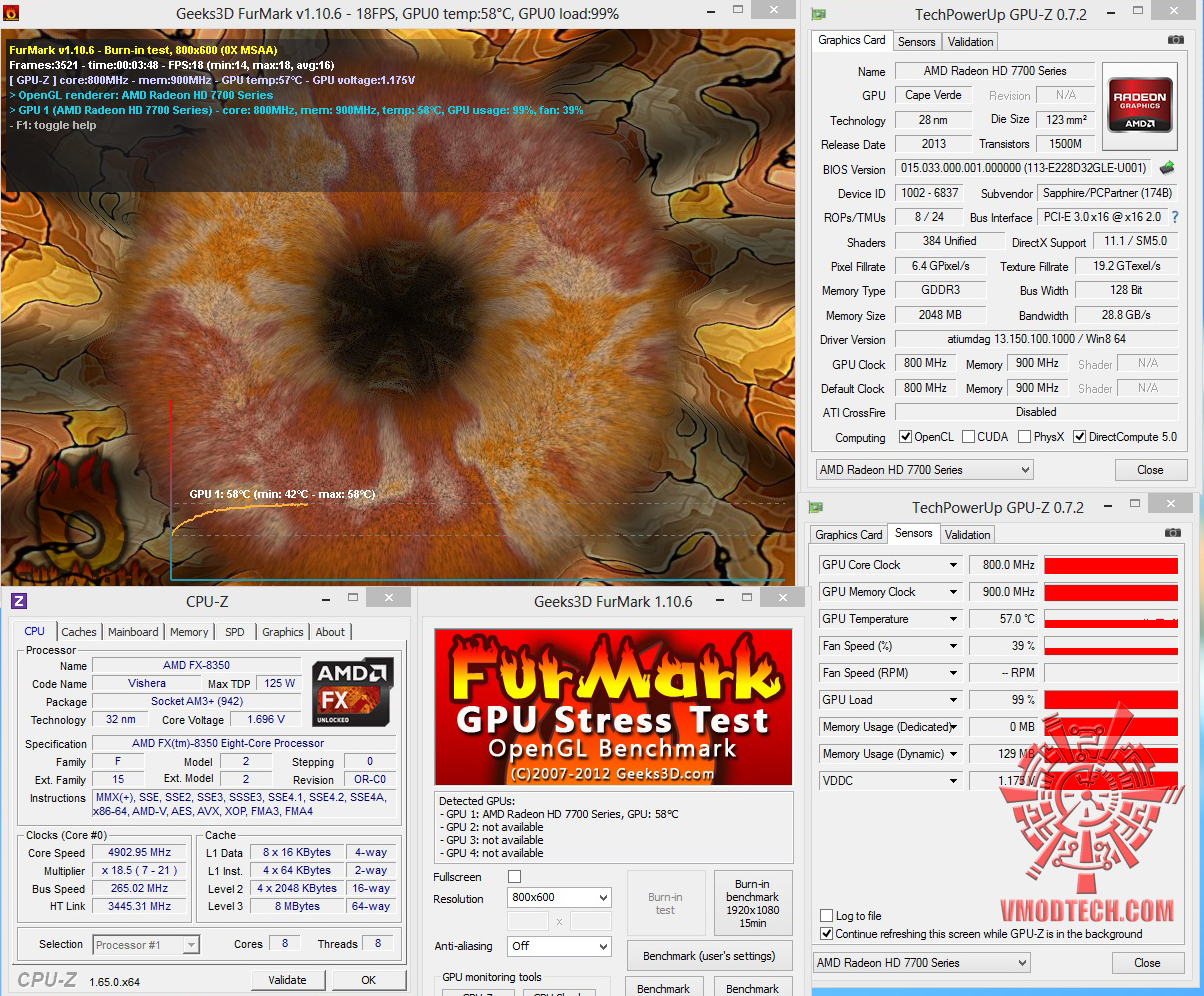
Task: Switch to Graphics Card tab in GPU-Z Sensors window
Action: click(848, 534)
